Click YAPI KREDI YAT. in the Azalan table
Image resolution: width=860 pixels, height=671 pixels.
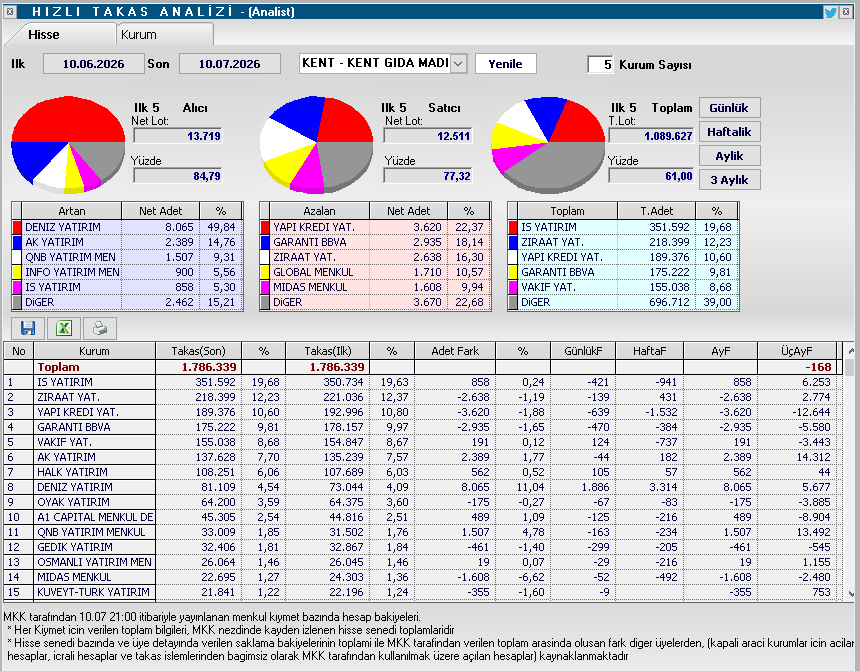[x=314, y=227]
